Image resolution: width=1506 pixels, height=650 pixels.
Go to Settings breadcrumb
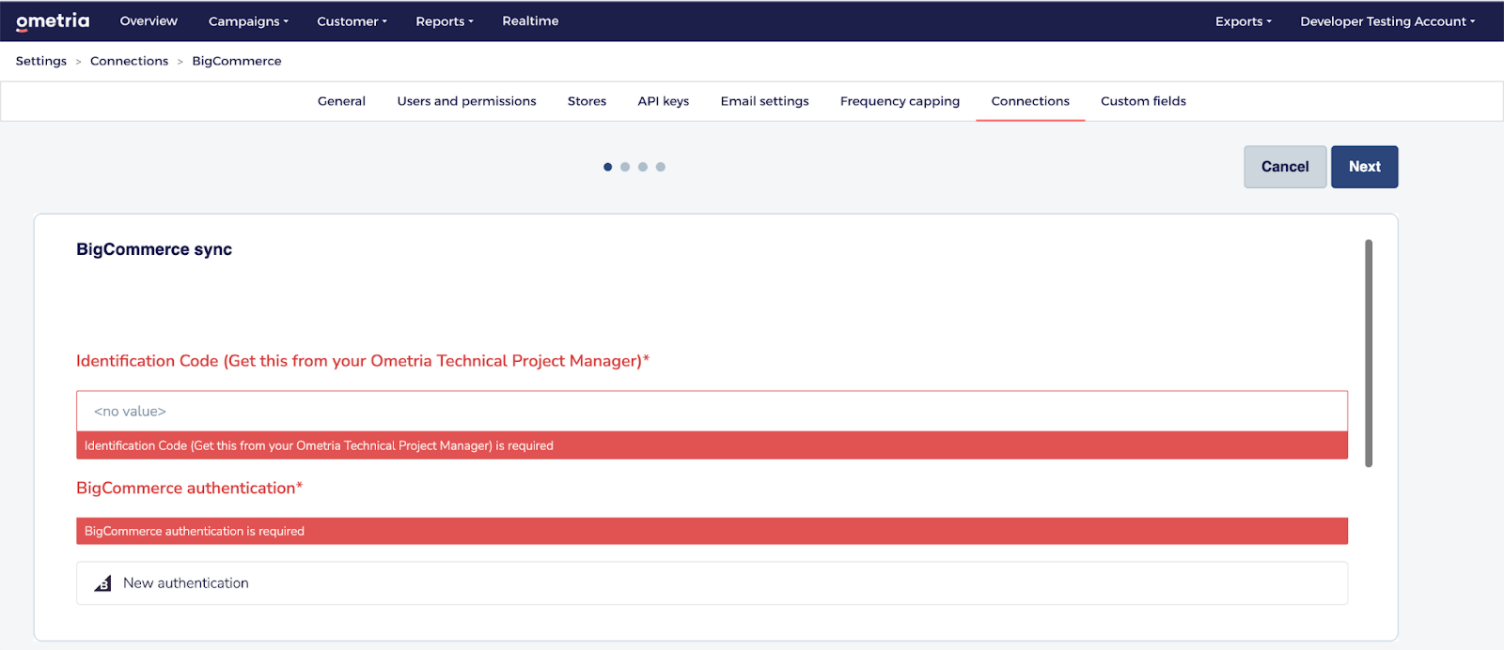tap(41, 61)
